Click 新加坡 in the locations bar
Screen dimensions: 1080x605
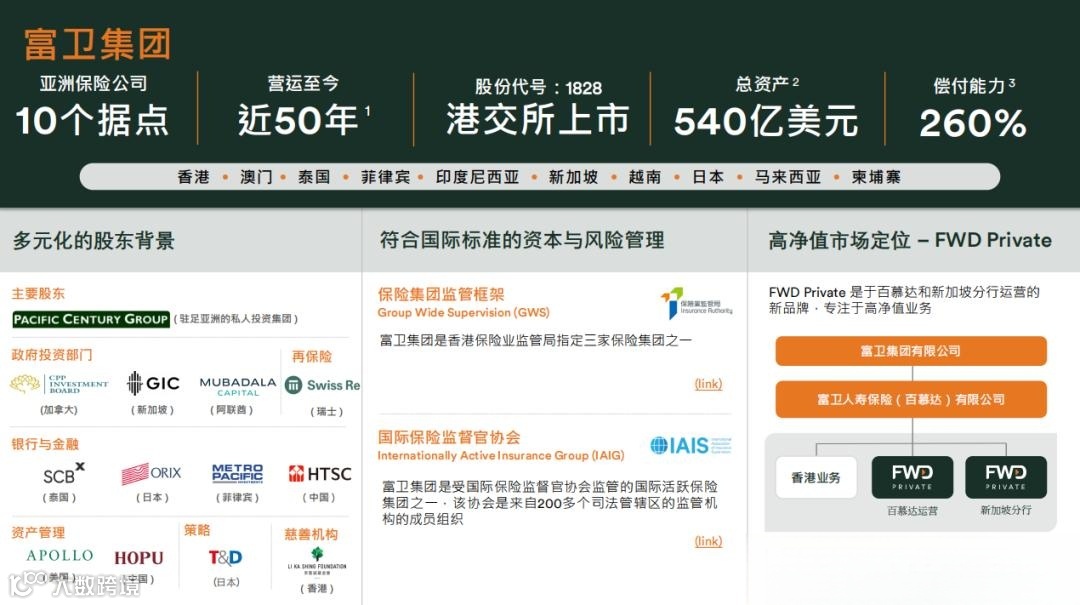(573, 177)
